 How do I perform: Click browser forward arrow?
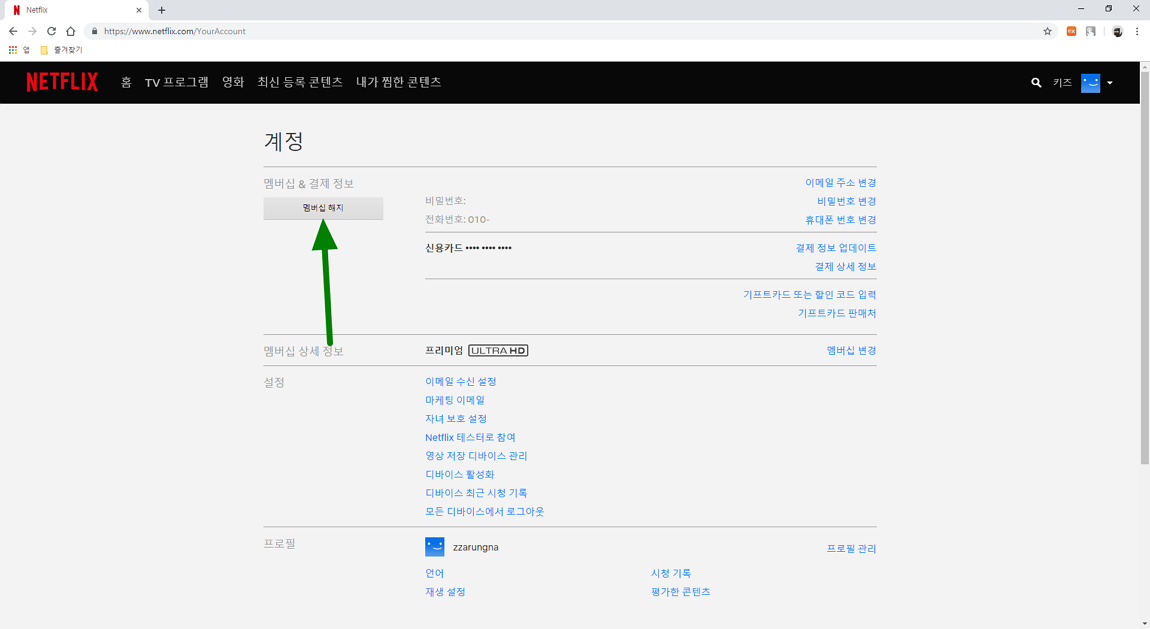tap(32, 31)
